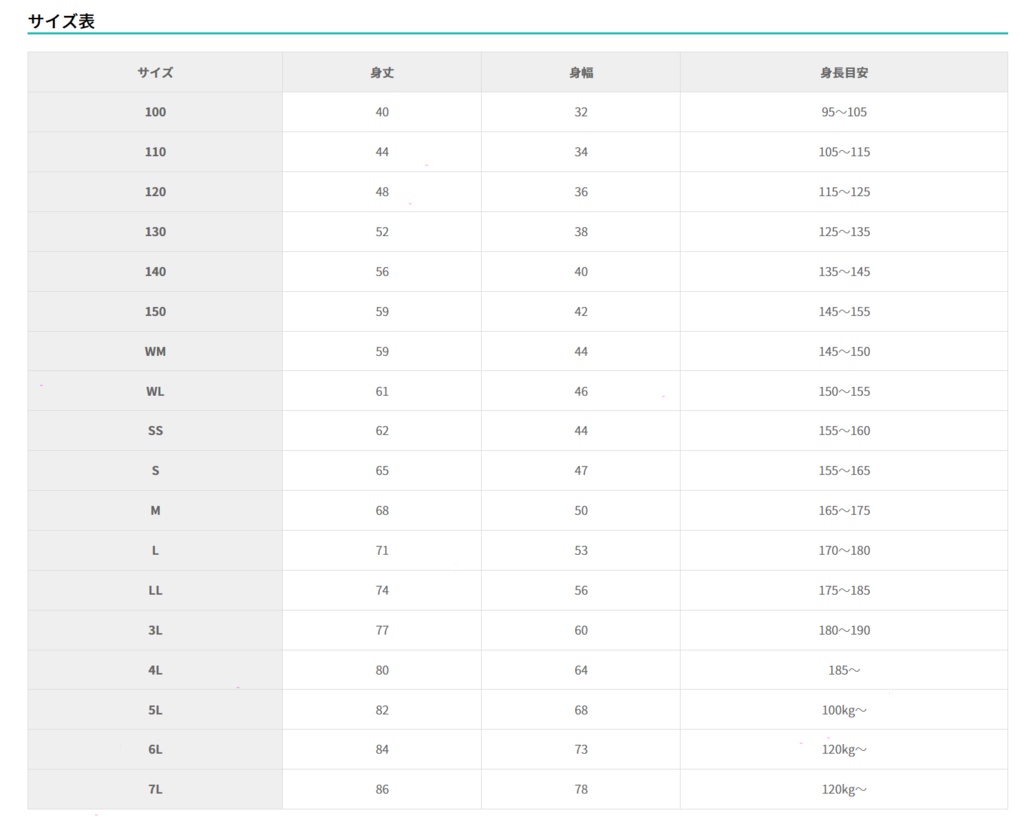The width and height of the screenshot is (1024, 817).
Task: Click 身丈 value 59 in size 150 row
Action: tap(382, 312)
